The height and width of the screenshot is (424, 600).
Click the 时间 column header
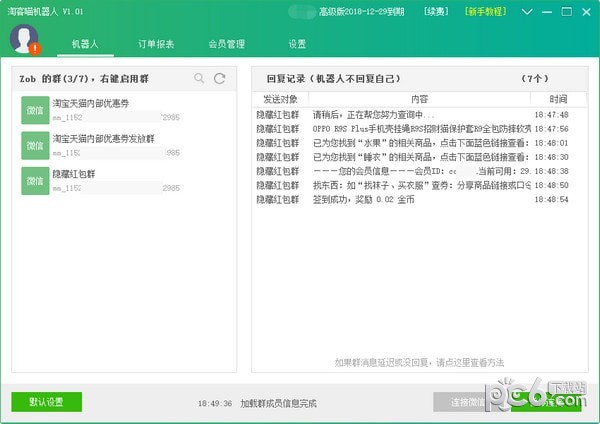click(558, 99)
